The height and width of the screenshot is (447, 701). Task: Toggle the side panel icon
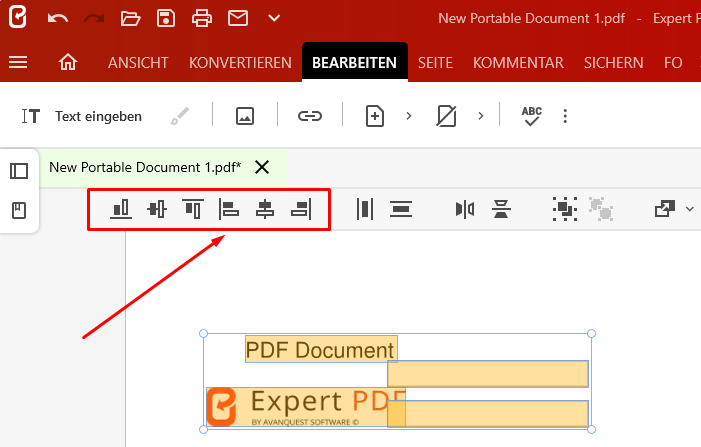[19, 171]
